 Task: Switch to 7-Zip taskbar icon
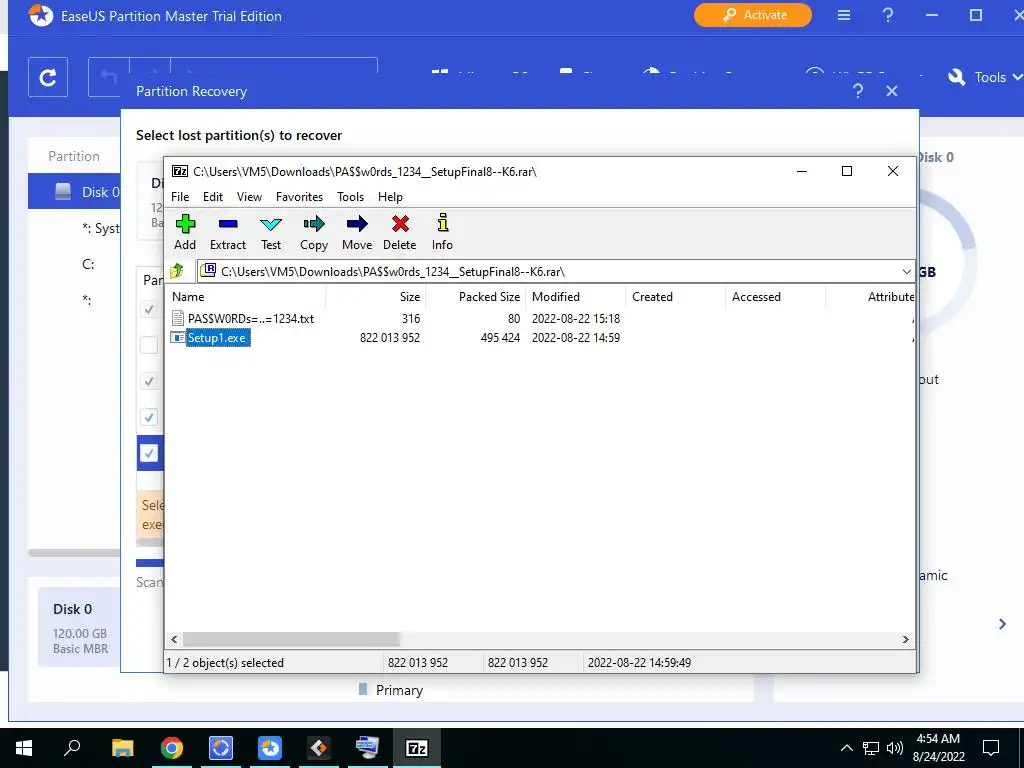pyautogui.click(x=417, y=747)
